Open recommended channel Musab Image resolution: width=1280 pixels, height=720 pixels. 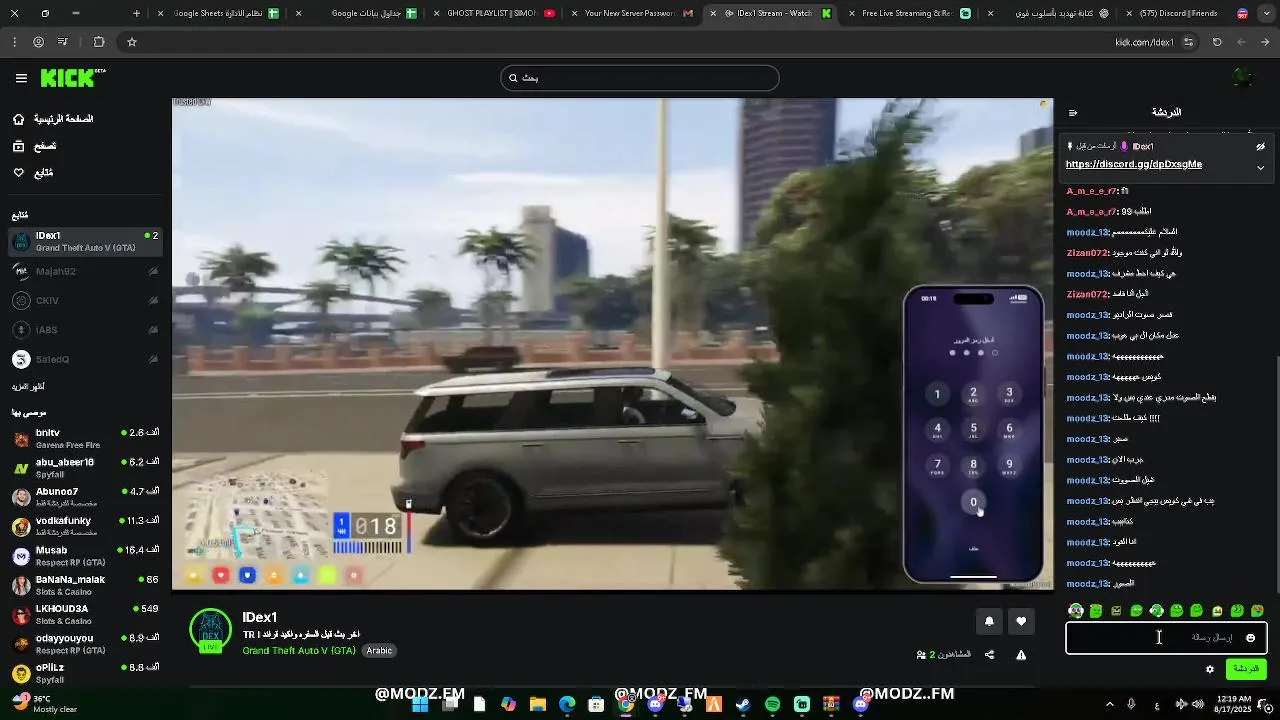click(x=85, y=555)
